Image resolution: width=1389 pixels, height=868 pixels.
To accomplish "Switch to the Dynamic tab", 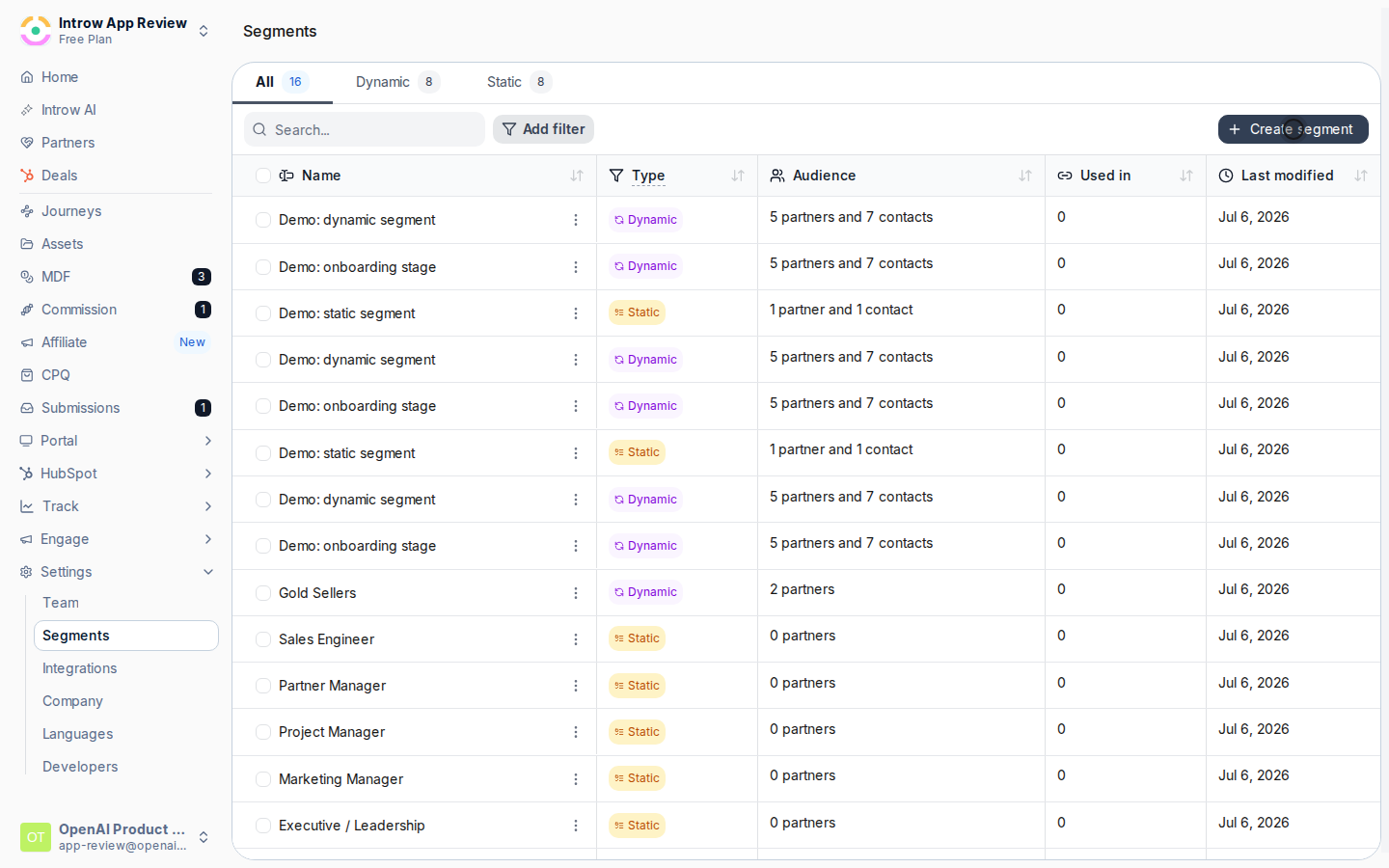I will point(396,82).
